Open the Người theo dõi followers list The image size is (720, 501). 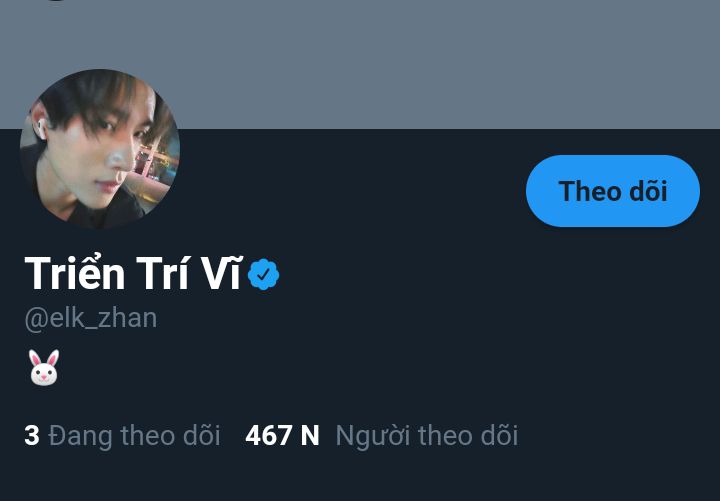[x=426, y=436]
